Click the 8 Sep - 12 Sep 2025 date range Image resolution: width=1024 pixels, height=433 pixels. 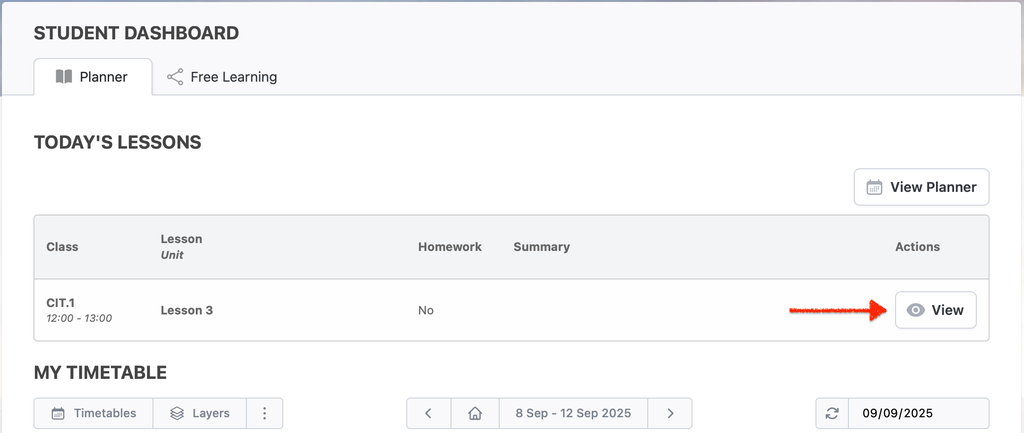[x=572, y=413]
